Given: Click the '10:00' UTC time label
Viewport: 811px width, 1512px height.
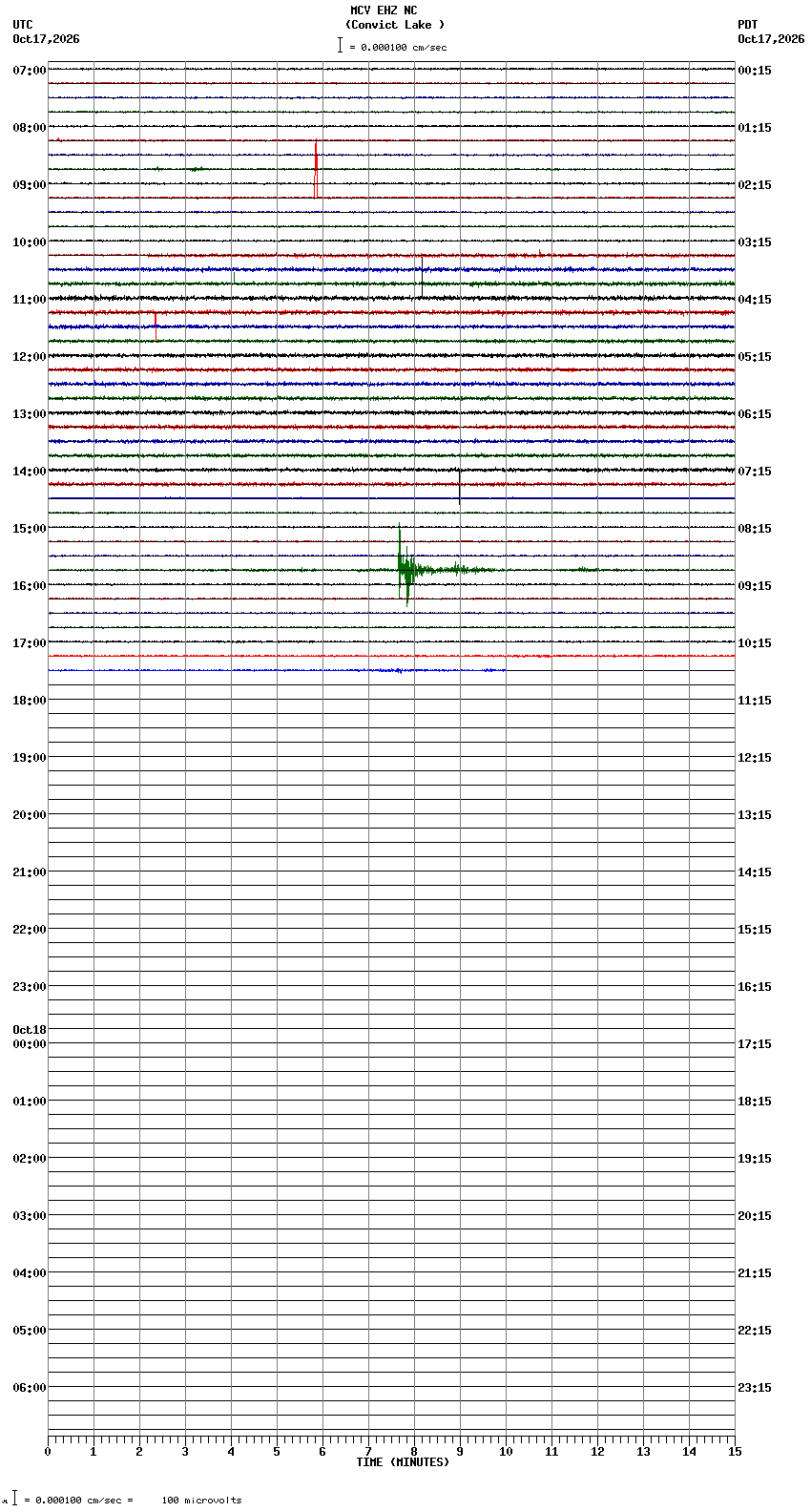Looking at the screenshot, I should point(30,242).
